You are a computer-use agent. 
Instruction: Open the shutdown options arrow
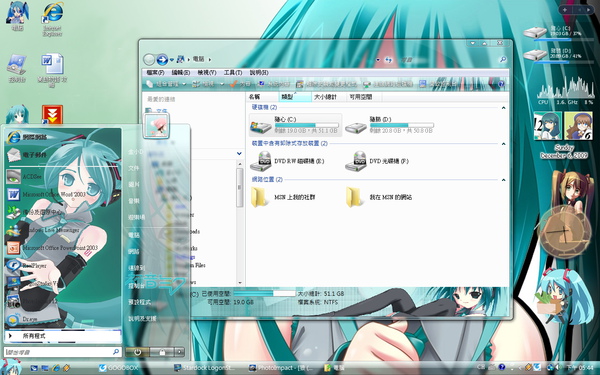[179, 352]
